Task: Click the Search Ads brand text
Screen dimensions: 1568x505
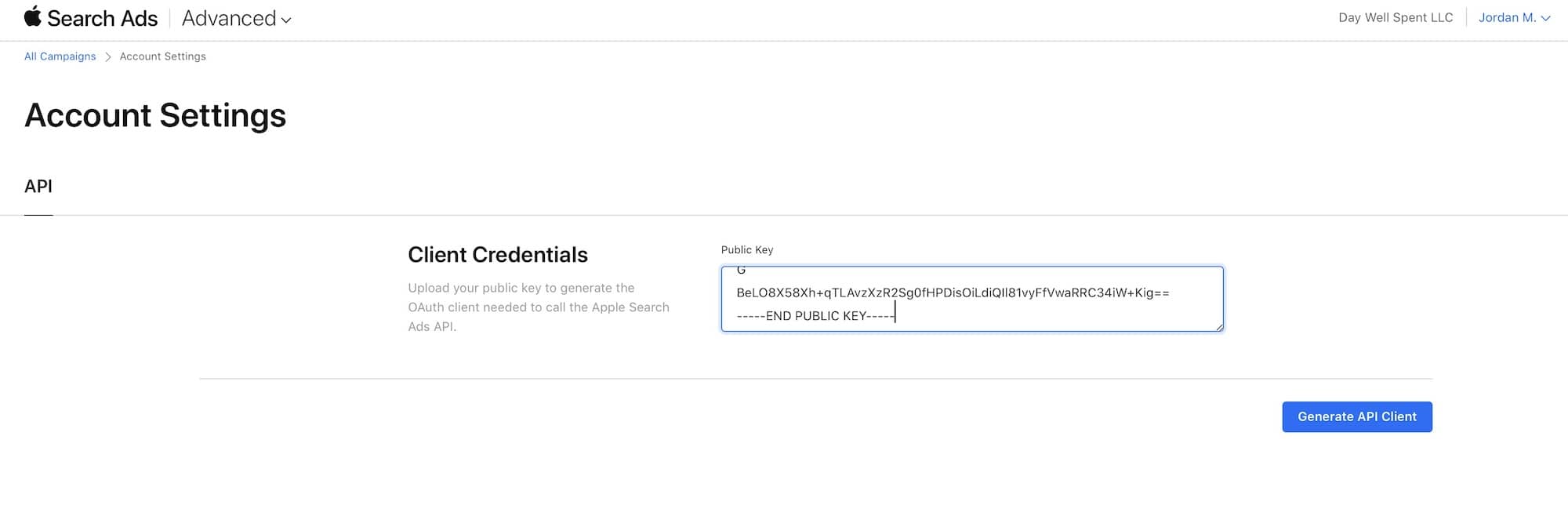Action: click(102, 18)
